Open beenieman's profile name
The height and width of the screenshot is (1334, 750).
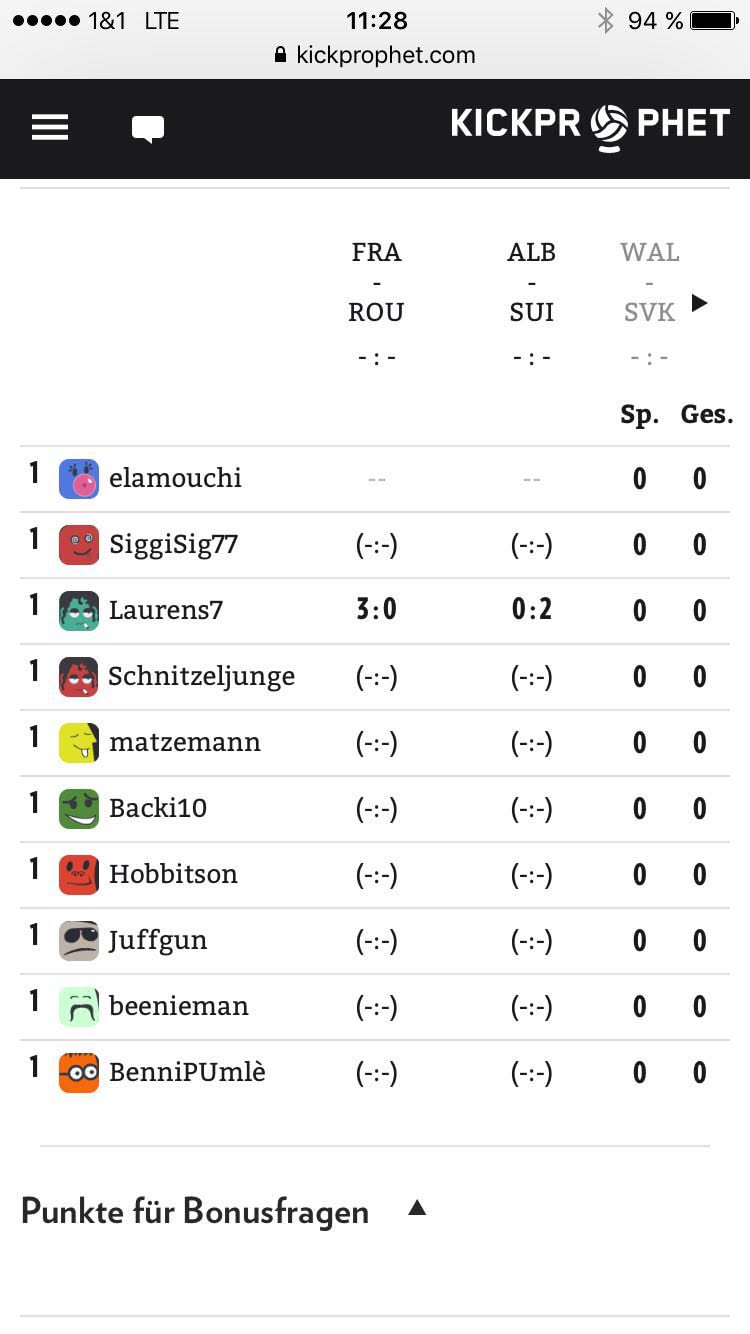pos(178,1007)
